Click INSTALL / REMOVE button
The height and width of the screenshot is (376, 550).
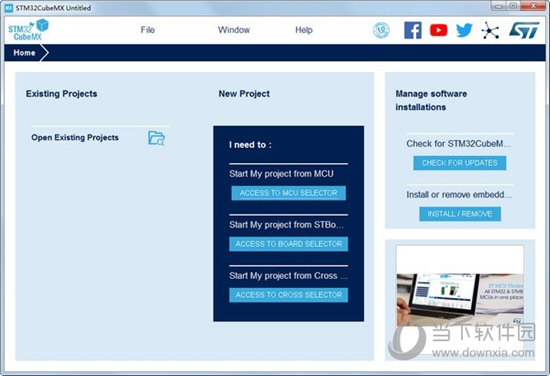(x=460, y=214)
